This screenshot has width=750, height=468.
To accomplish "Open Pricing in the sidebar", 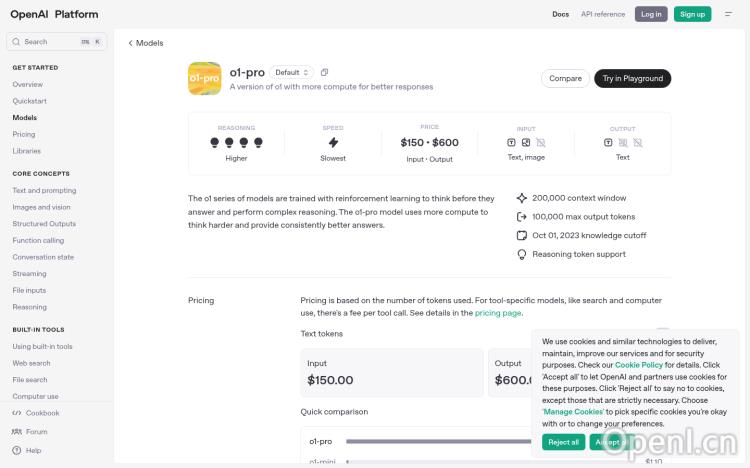I will point(24,134).
